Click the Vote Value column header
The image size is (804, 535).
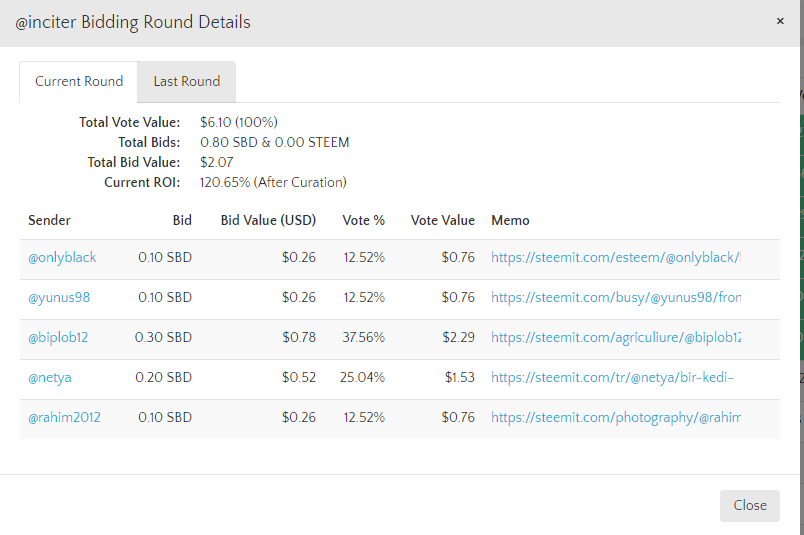click(443, 220)
